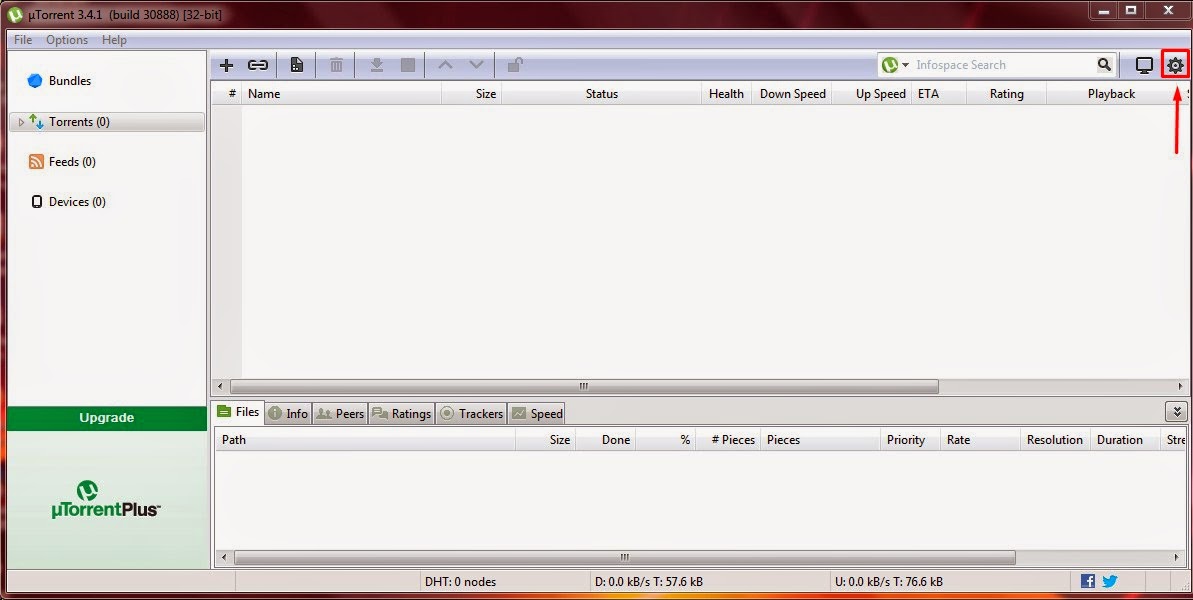Select Devices (0) in the sidebar
This screenshot has height=600, width=1193.
68,202
